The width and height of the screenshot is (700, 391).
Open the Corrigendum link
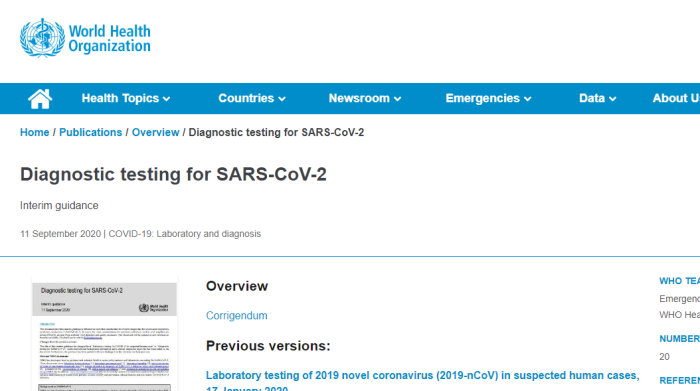(237, 316)
